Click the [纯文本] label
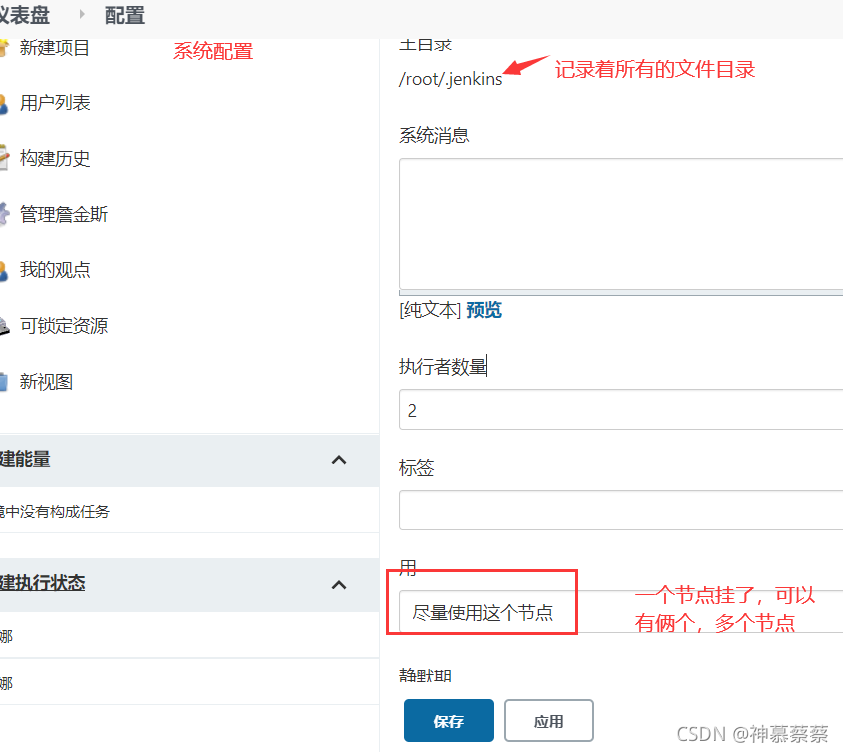Image resolution: width=843 pixels, height=752 pixels. click(430, 310)
